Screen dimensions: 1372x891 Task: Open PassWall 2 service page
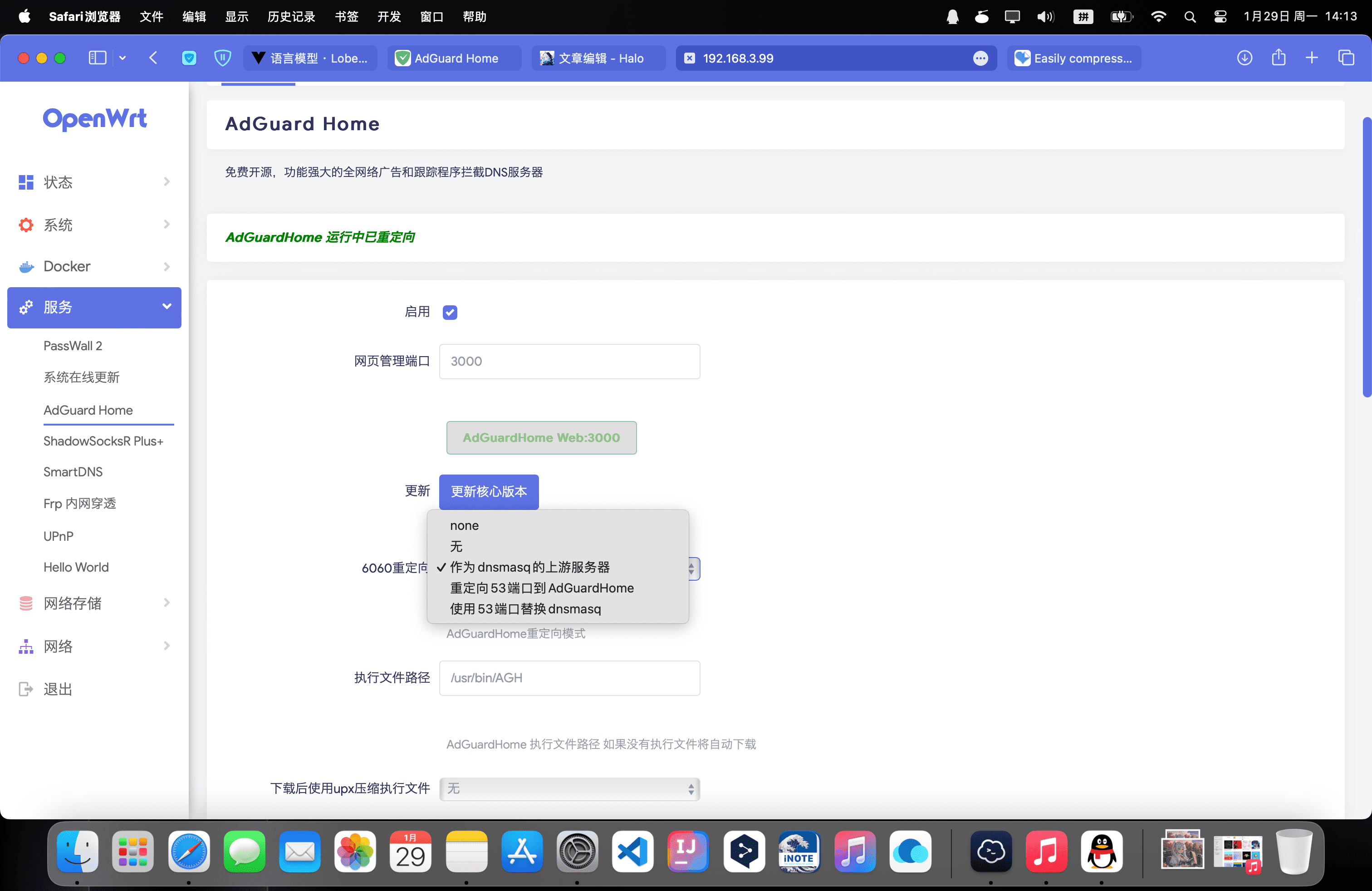pyautogui.click(x=73, y=346)
